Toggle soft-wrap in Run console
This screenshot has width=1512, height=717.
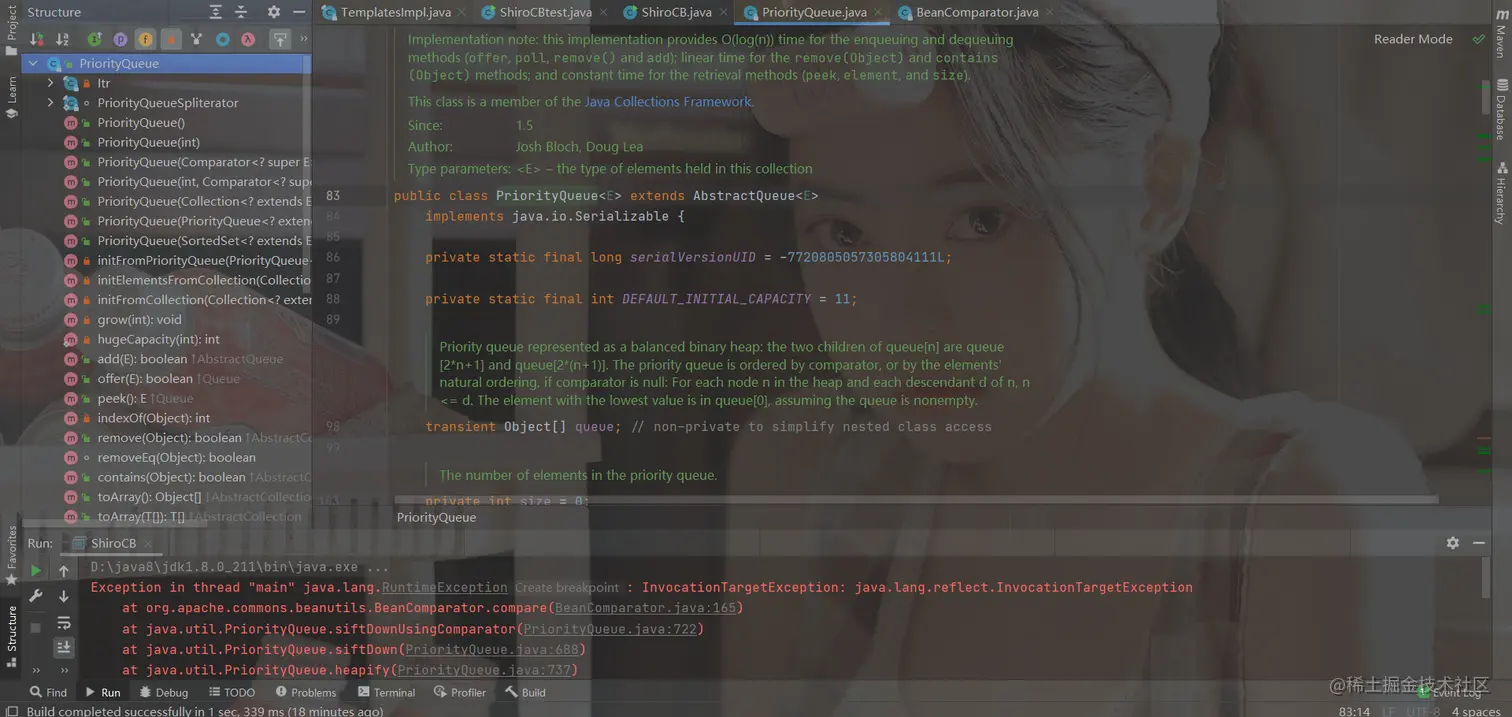pos(63,623)
